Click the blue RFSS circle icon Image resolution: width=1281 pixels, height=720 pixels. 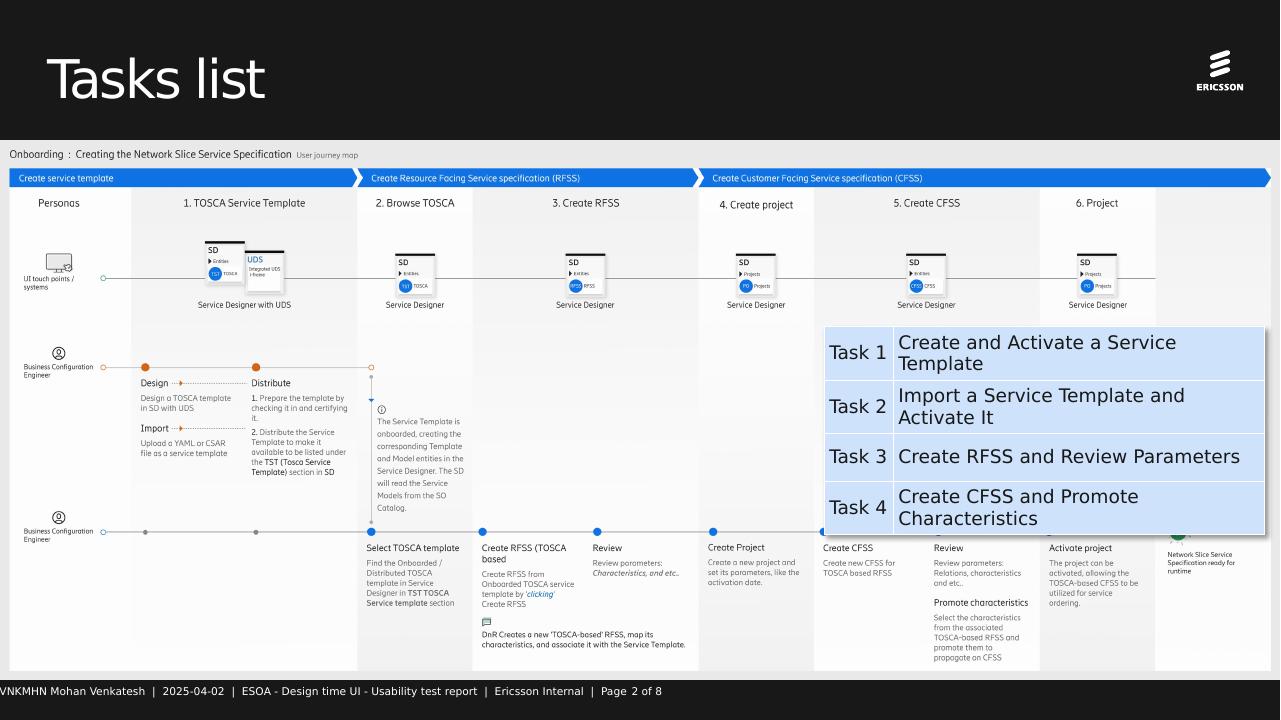point(576,285)
